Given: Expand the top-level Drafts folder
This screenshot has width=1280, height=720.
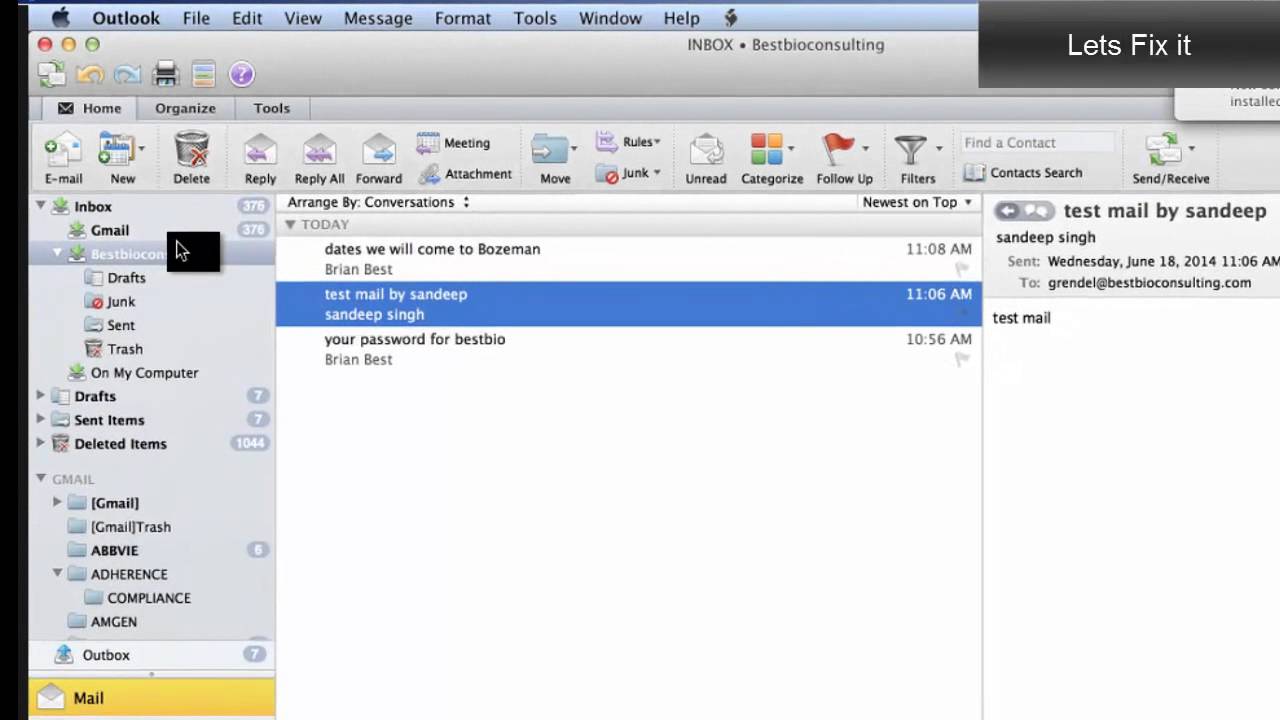Looking at the screenshot, I should click(x=41, y=396).
